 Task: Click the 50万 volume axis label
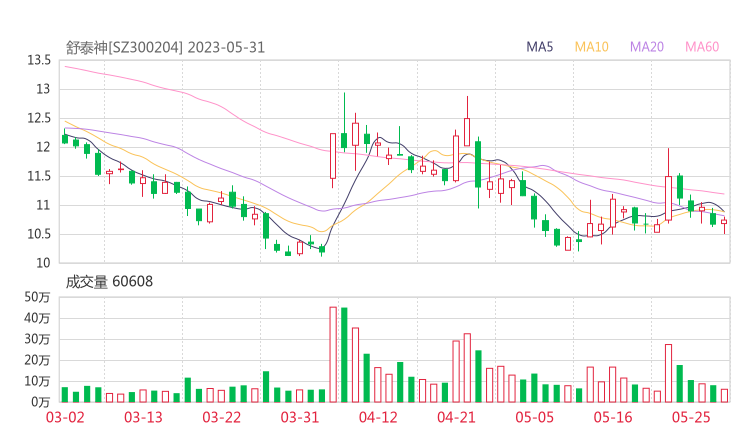click(x=37, y=297)
